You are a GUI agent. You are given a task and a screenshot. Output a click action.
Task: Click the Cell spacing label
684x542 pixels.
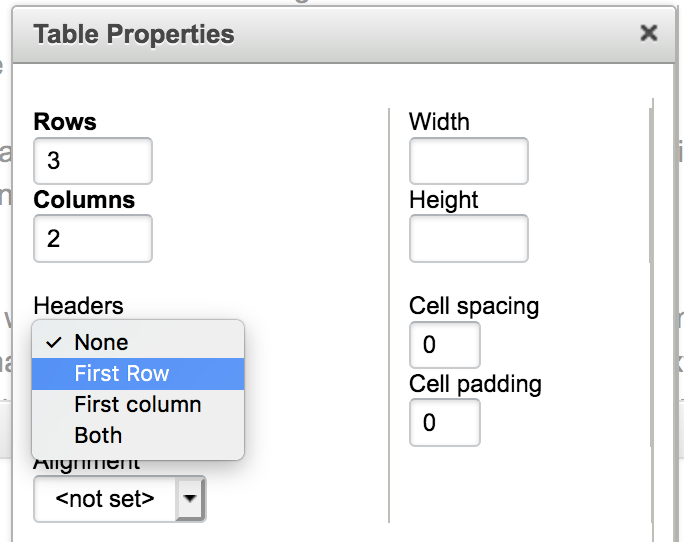point(474,306)
